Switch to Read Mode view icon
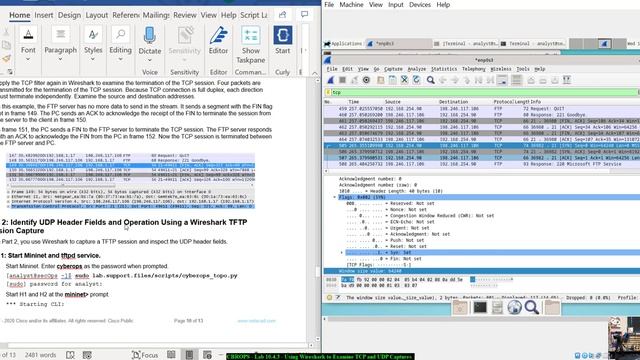The width and height of the screenshot is (640, 360). tap(171, 355)
